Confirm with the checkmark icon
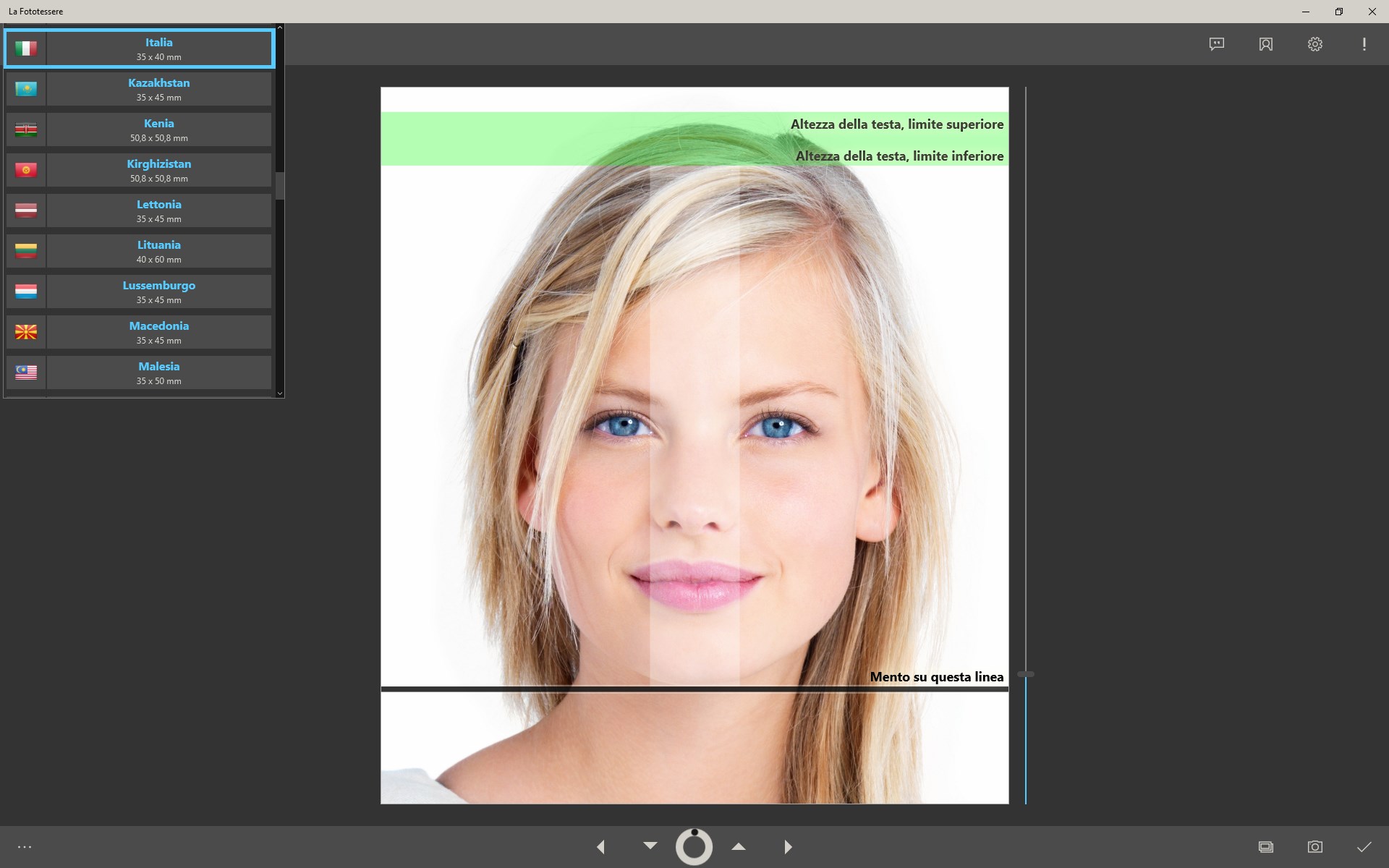 click(x=1364, y=846)
